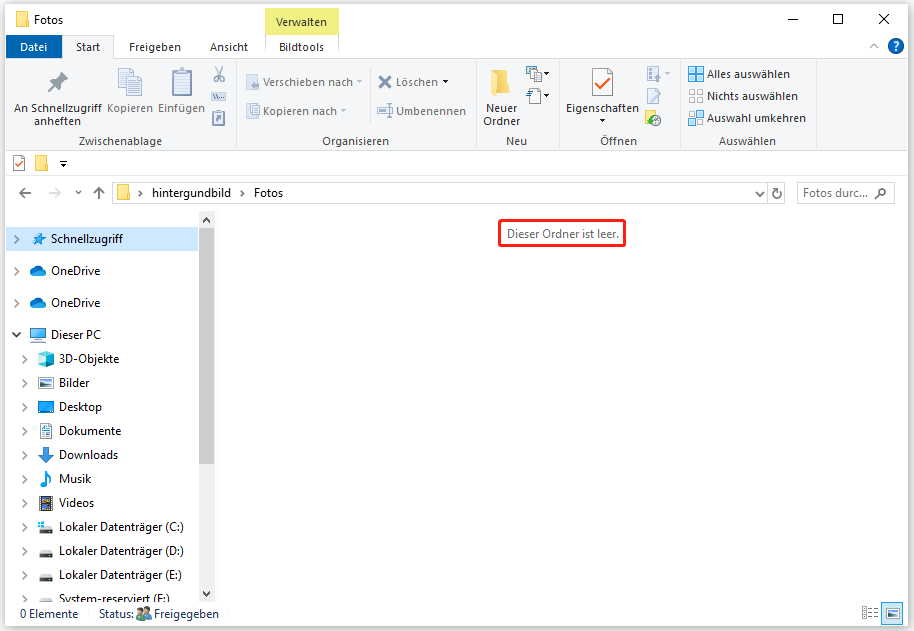Expand the Dieser PC tree entry
Screen dimensions: 914x631
[x=16, y=334]
